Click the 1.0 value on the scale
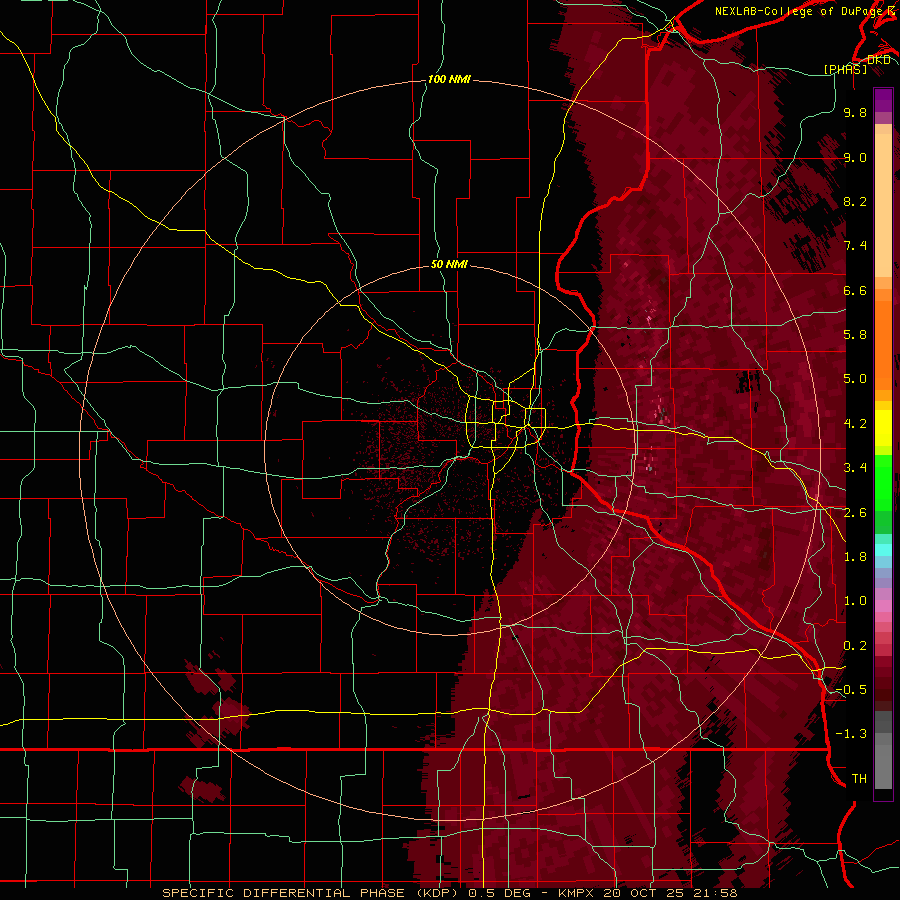Screen dimensions: 900x900 pos(855,601)
